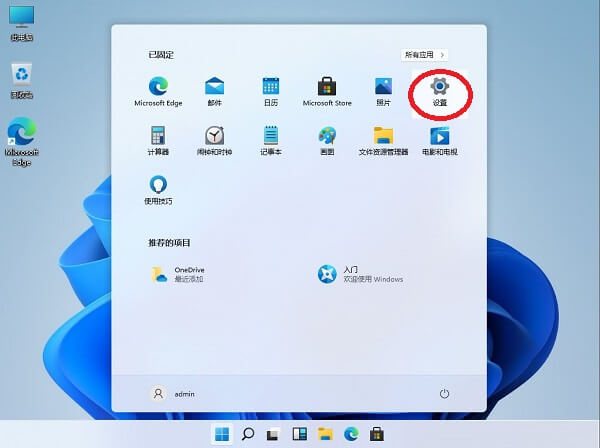Select the Microsoft Edge desktop shortcut
Screen dimensions: 600x448
pos(21,142)
